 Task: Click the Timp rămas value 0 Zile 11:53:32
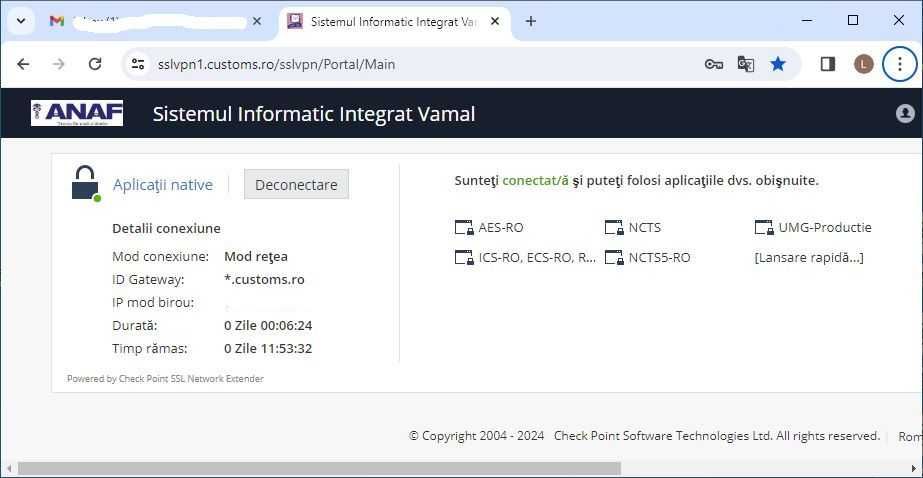268,348
